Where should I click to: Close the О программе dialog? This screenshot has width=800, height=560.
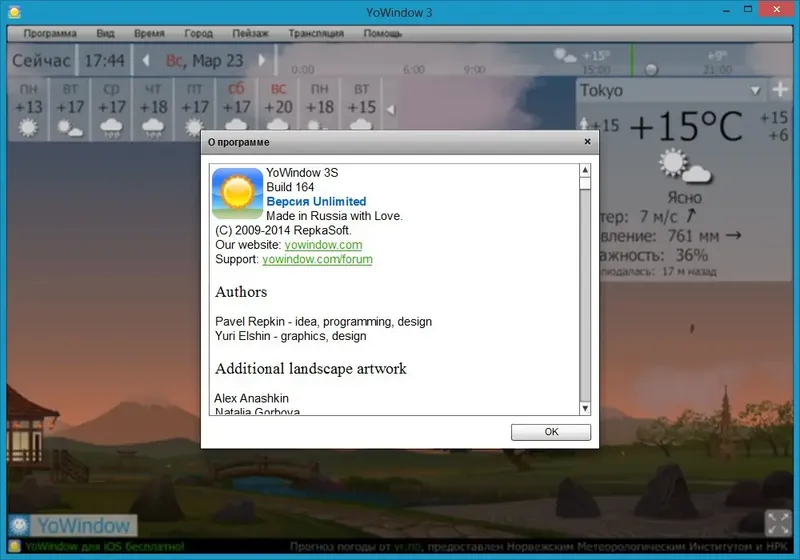coord(587,141)
